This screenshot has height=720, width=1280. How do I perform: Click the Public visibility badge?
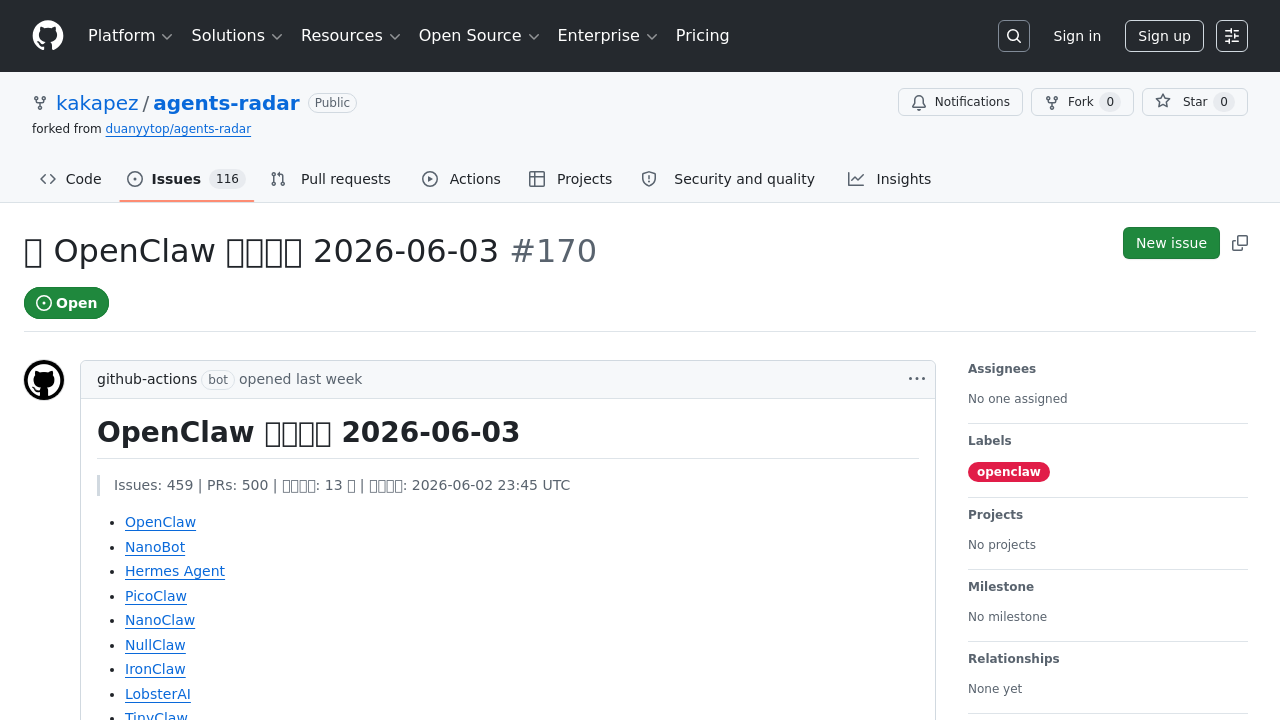click(x=332, y=103)
